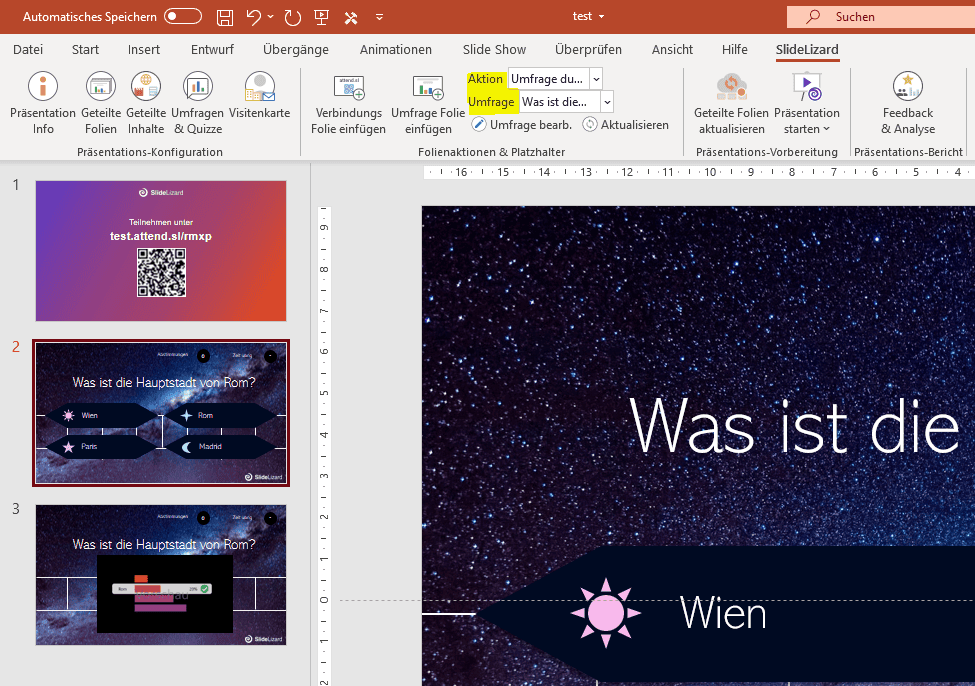Viewport: 975px width, 686px height.
Task: Insert a Verbindungs Folie
Action: point(348,103)
